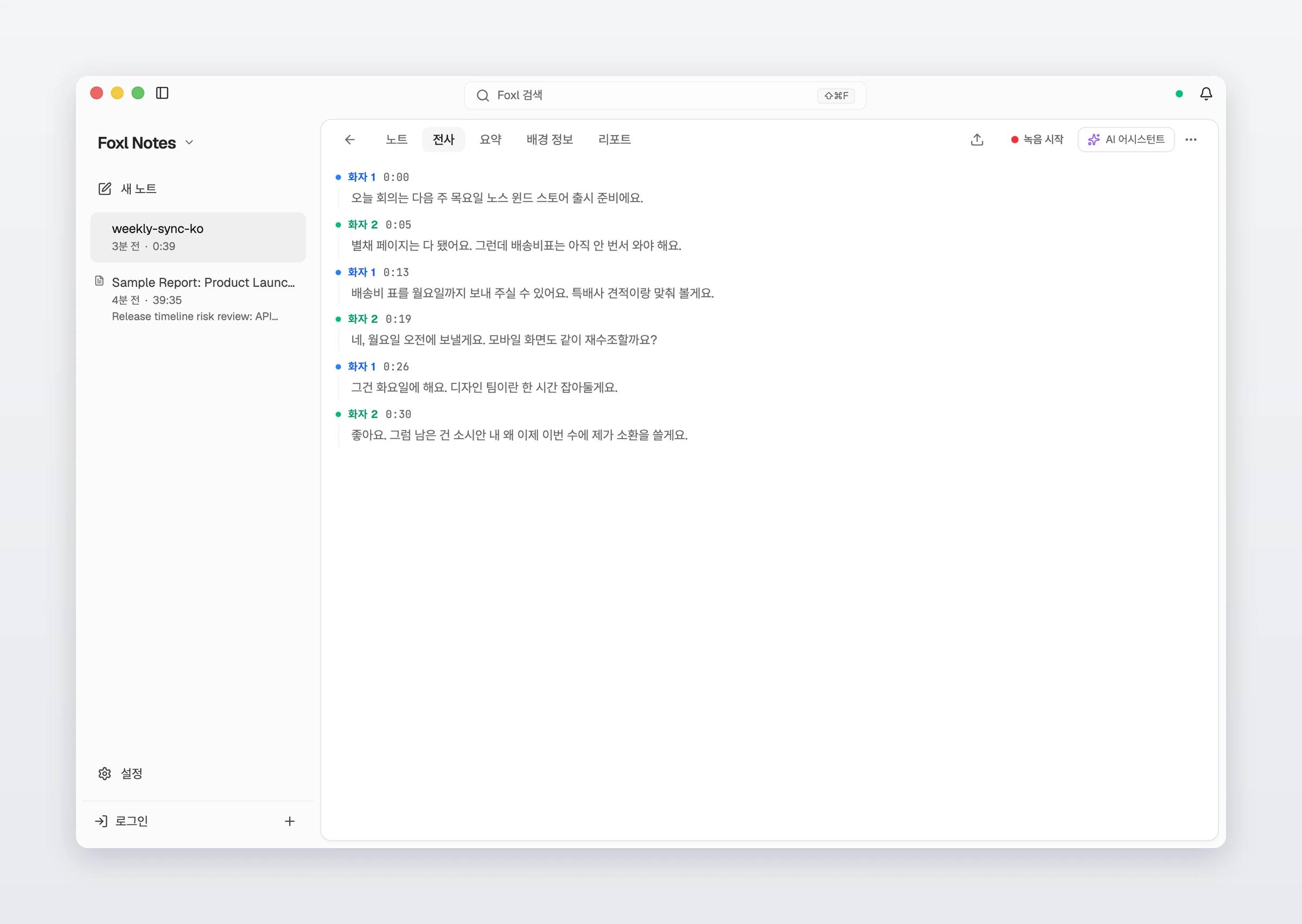The width and height of the screenshot is (1302, 924).
Task: Click the plus icon beside 로그인
Action: (290, 821)
